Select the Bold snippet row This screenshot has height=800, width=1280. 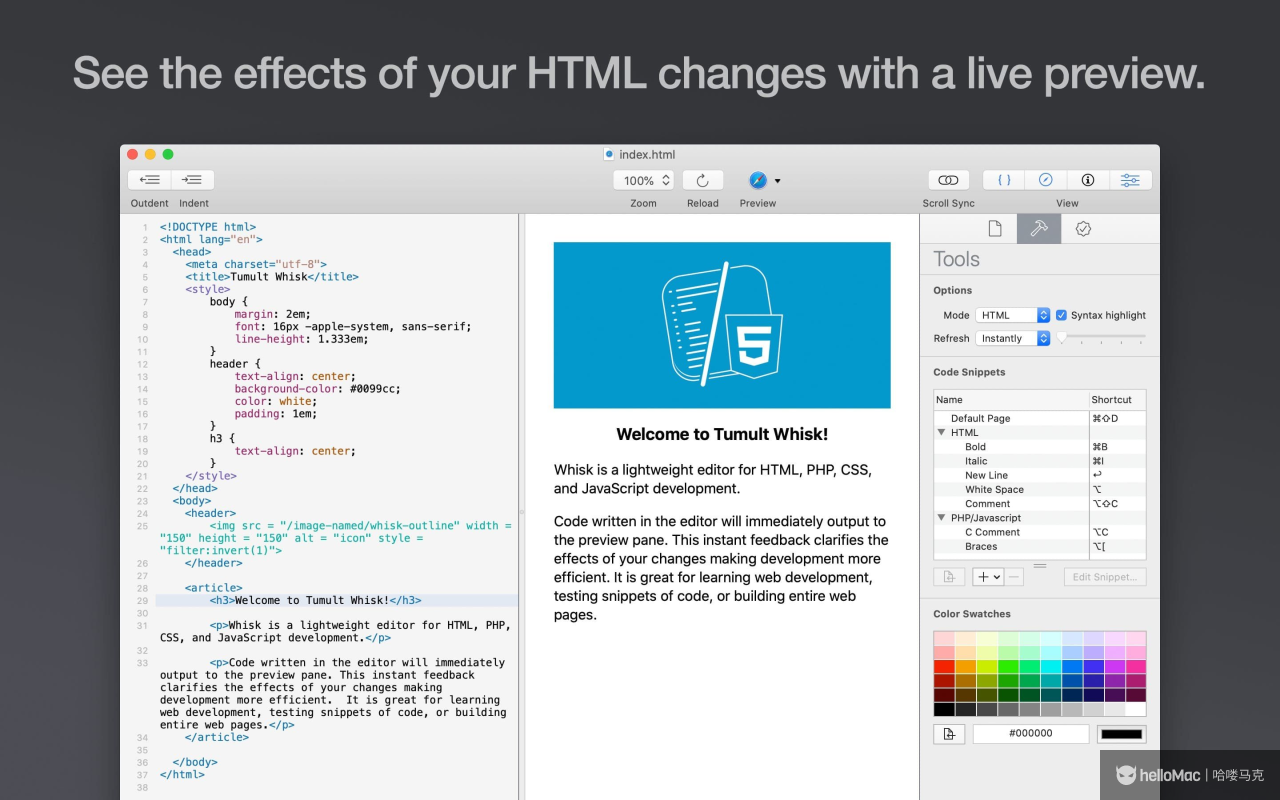1040,447
